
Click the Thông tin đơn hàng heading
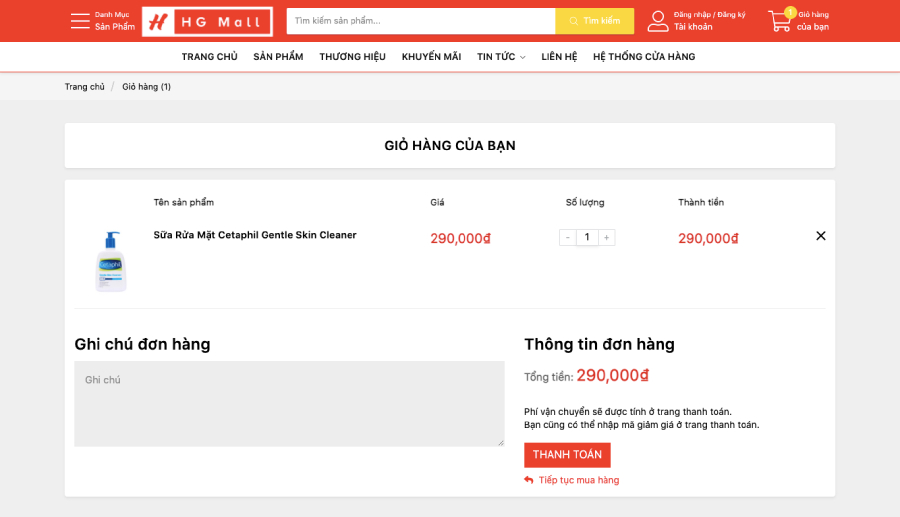point(599,344)
